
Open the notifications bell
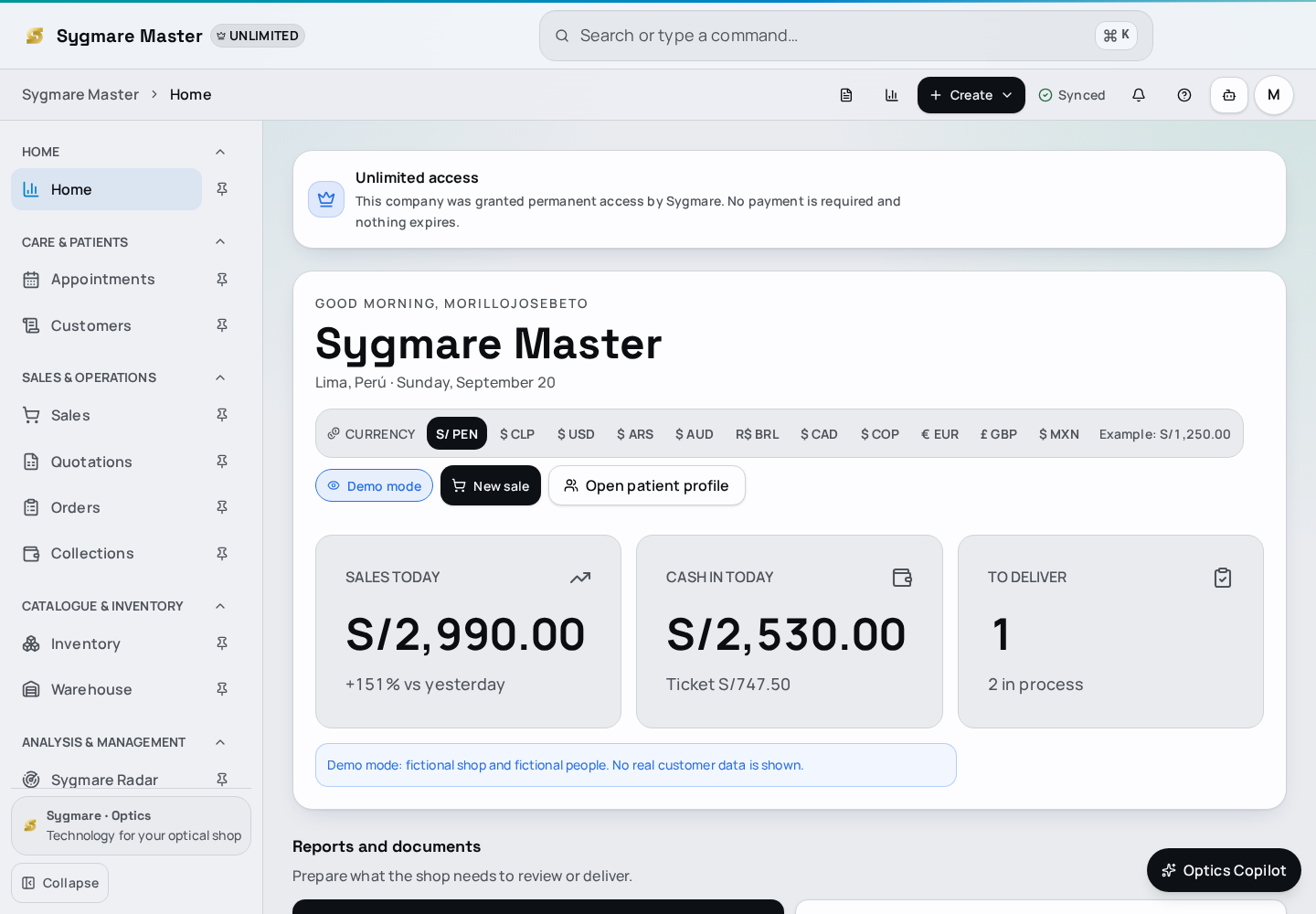[x=1139, y=95]
